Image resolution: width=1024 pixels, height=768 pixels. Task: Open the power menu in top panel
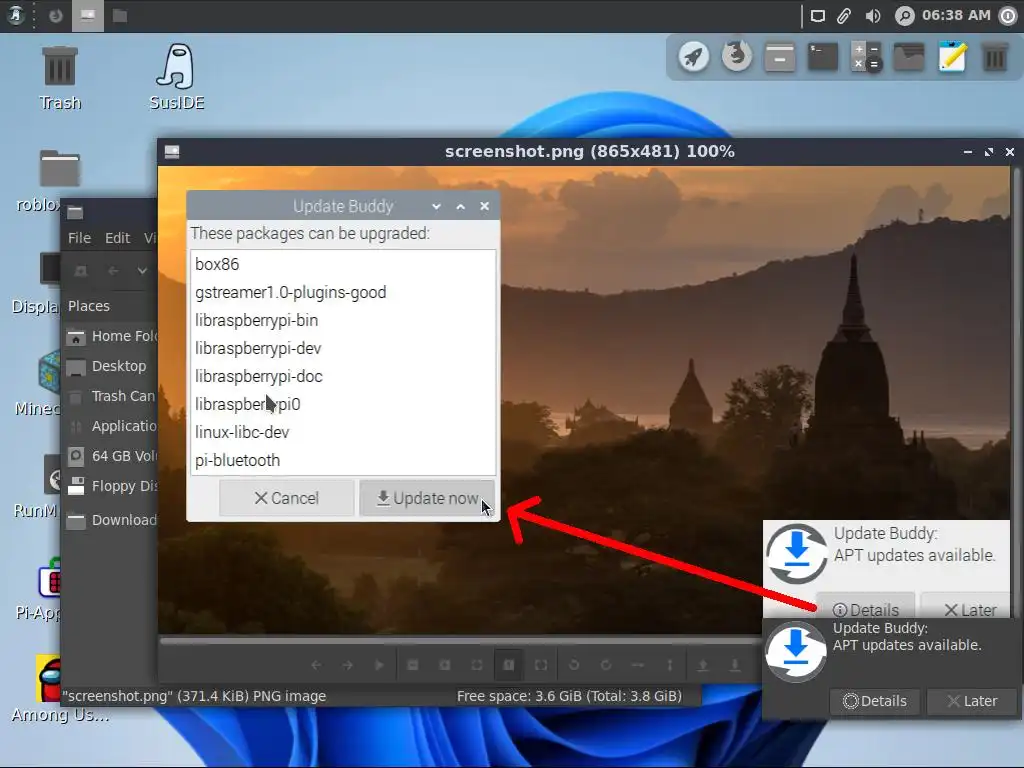click(x=1008, y=16)
